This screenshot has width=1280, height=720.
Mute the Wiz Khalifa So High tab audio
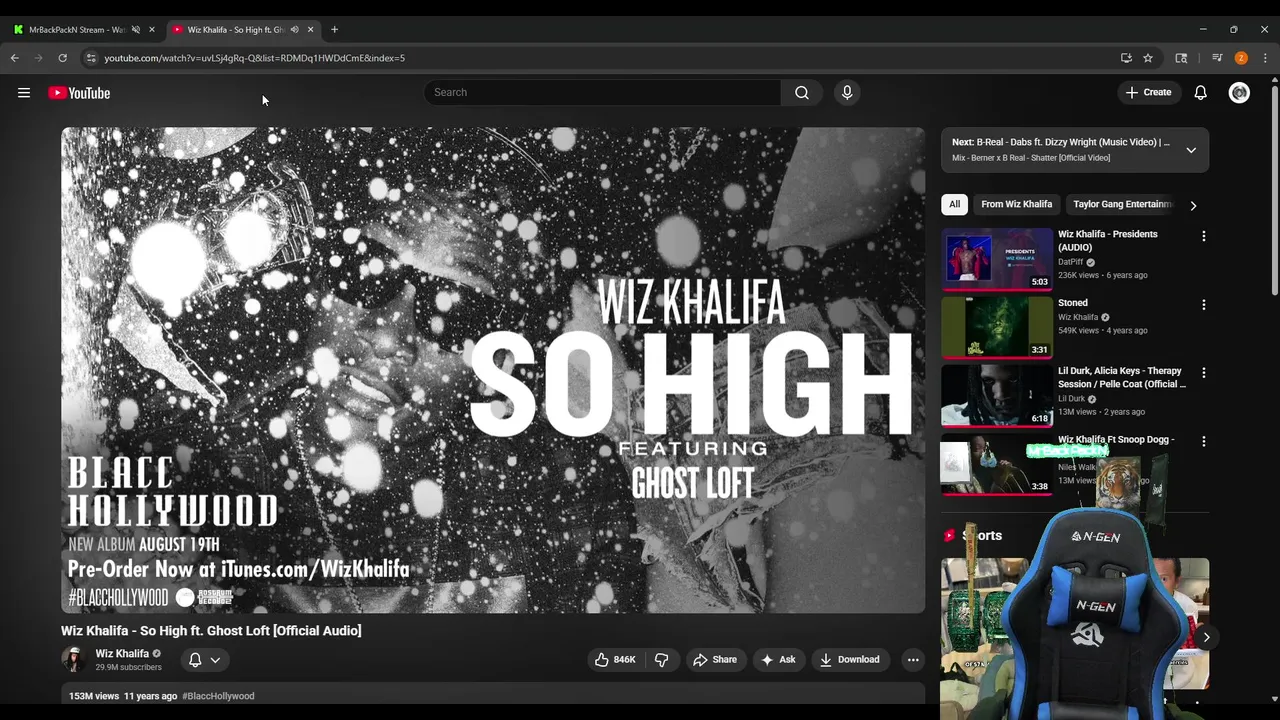pos(294,29)
